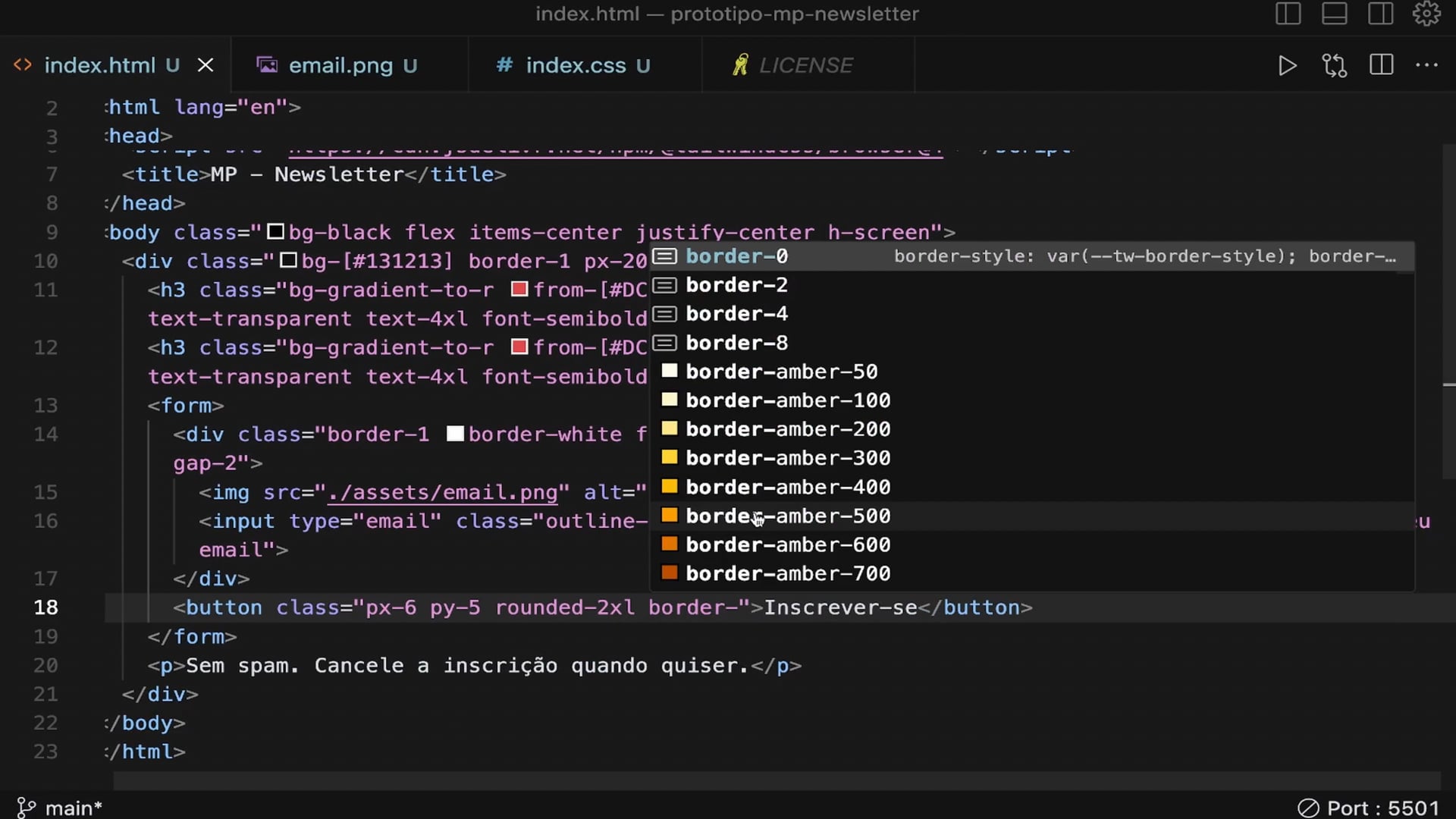This screenshot has width=1456, height=819.
Task: Click the vertical scrollbar of the editor
Action: (x=1449, y=311)
